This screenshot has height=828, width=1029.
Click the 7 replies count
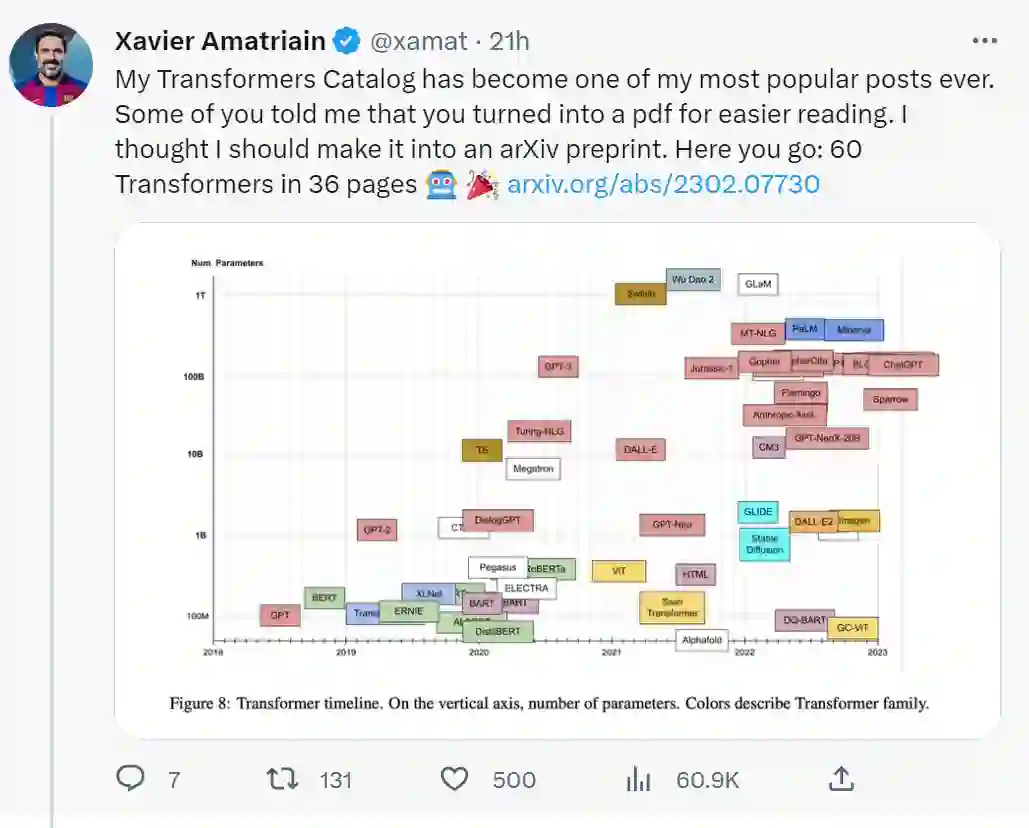174,780
